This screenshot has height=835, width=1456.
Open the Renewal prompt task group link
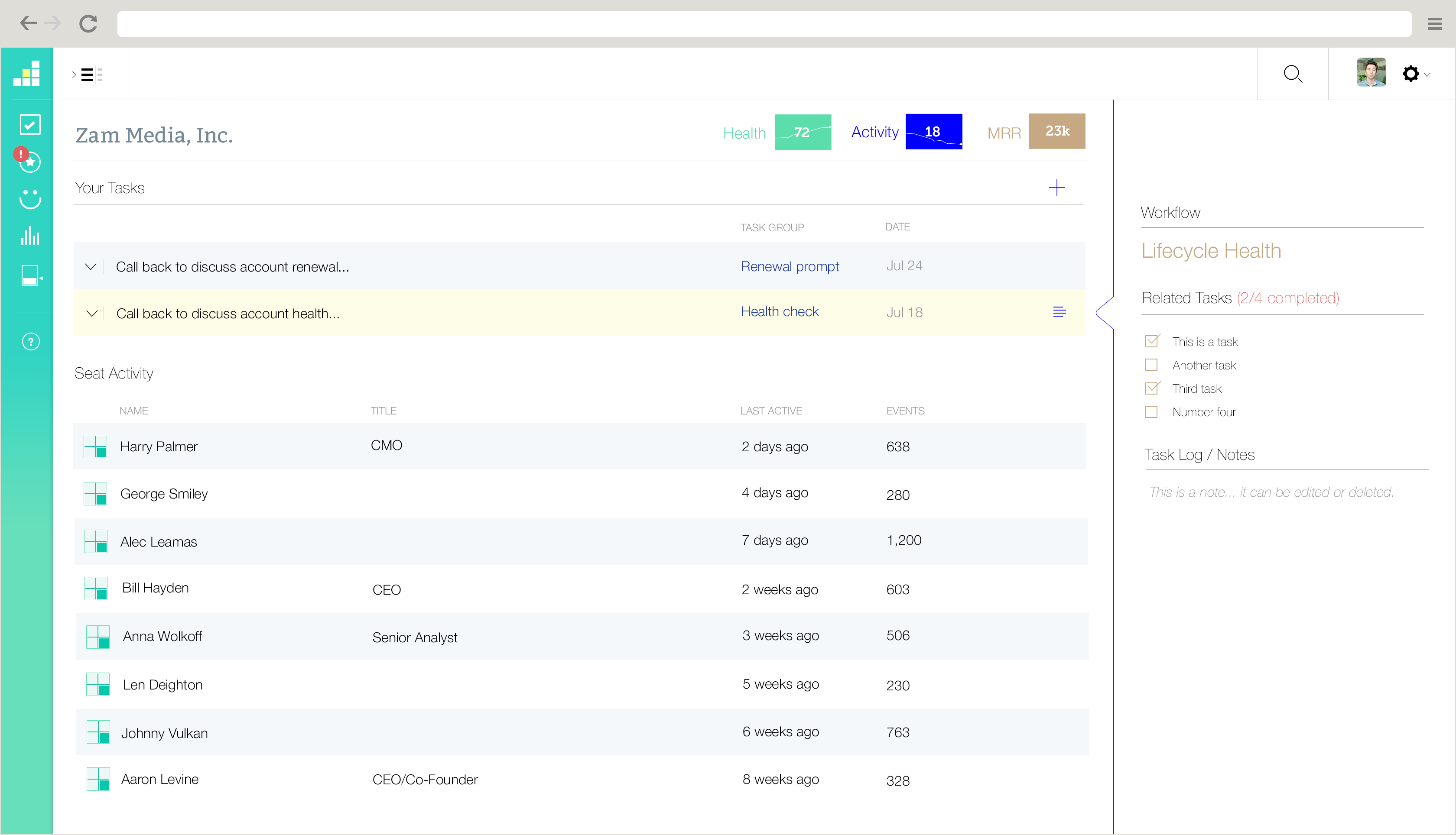point(790,267)
